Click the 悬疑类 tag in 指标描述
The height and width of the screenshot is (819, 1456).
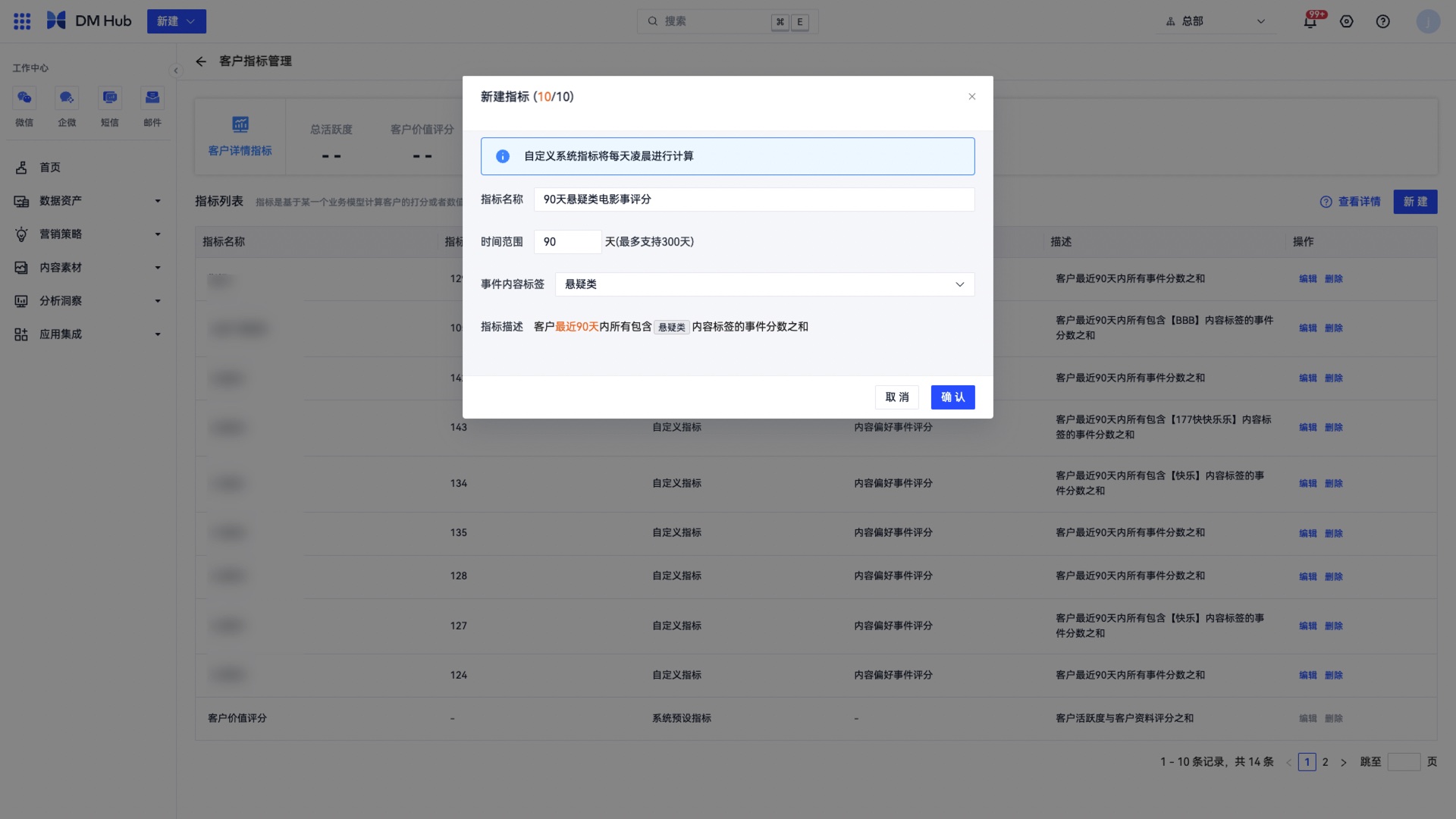pos(672,328)
